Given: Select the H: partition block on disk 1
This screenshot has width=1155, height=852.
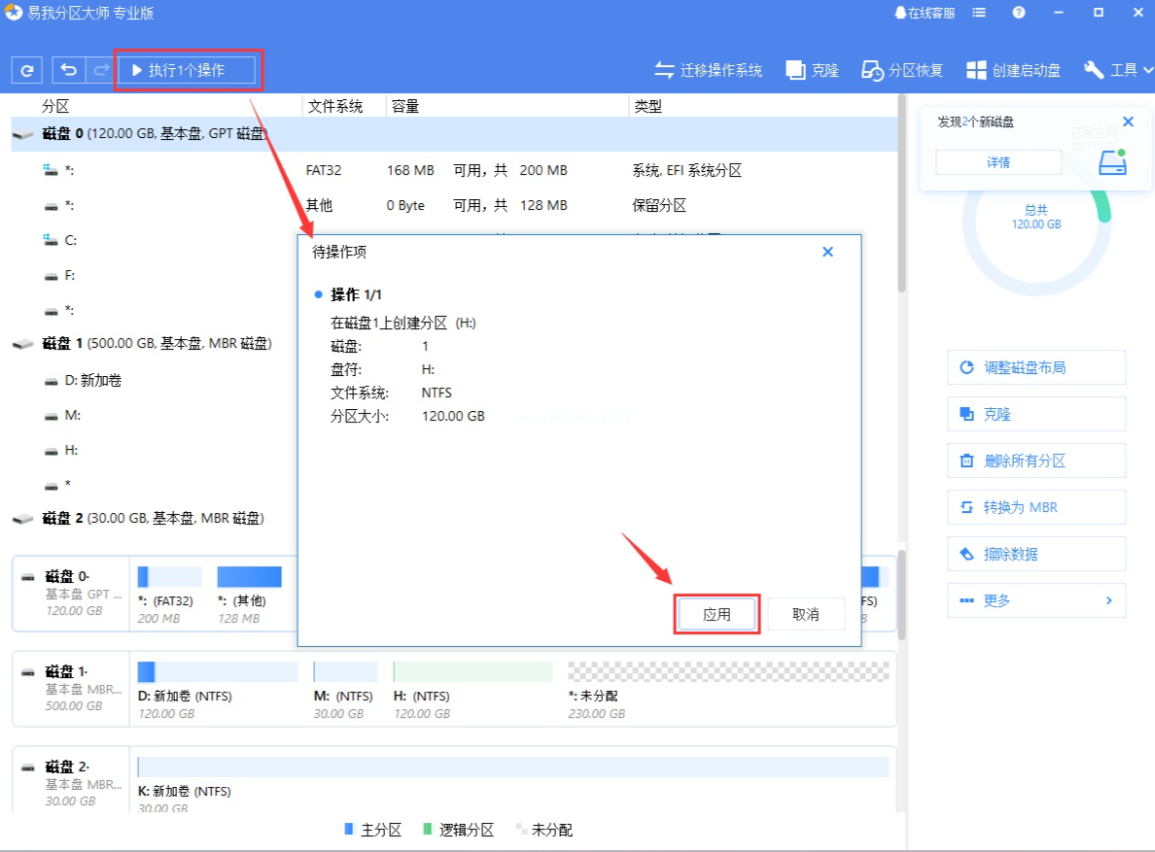Looking at the screenshot, I should tap(472, 690).
